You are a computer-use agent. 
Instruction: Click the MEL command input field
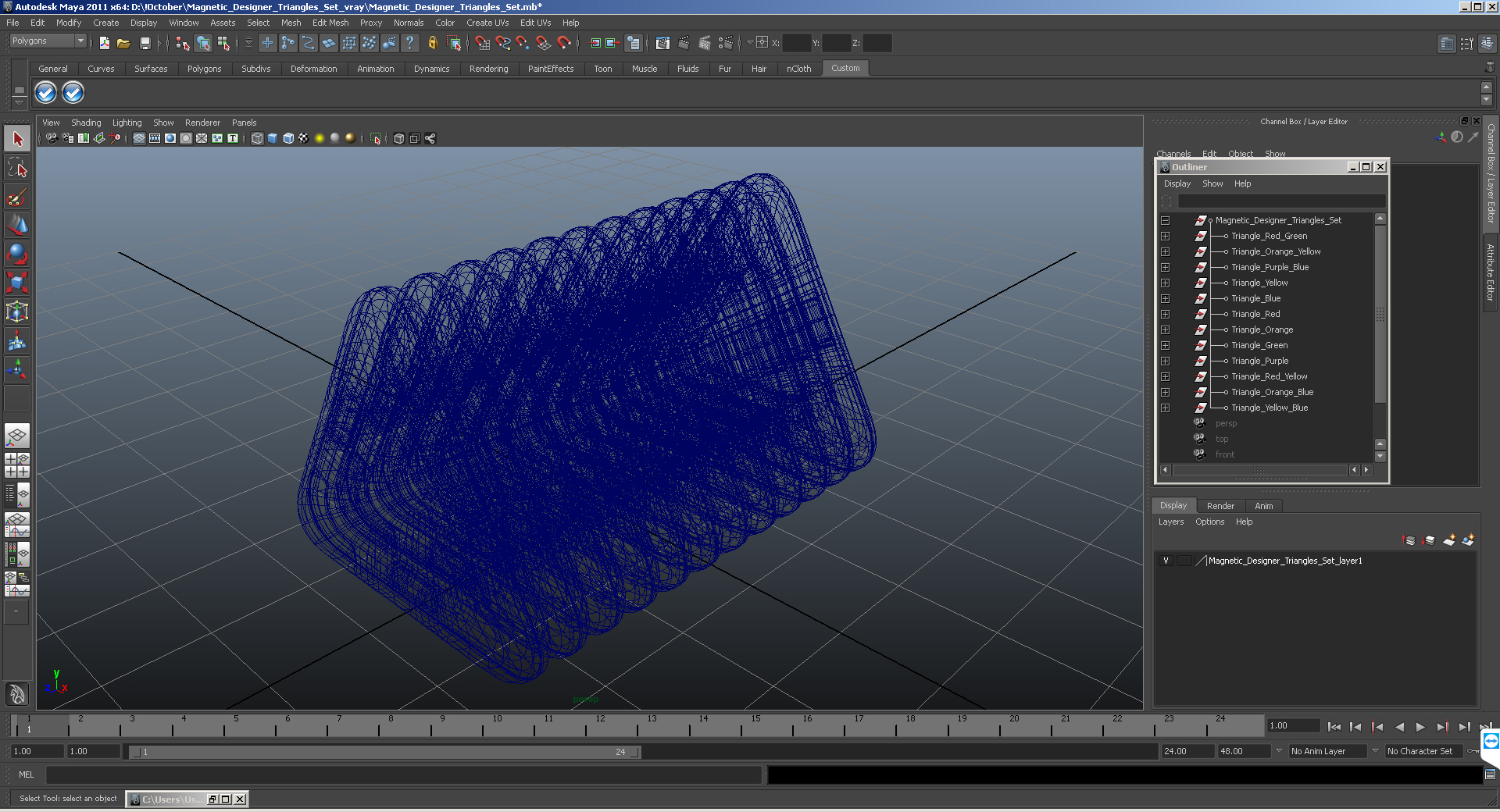point(404,775)
